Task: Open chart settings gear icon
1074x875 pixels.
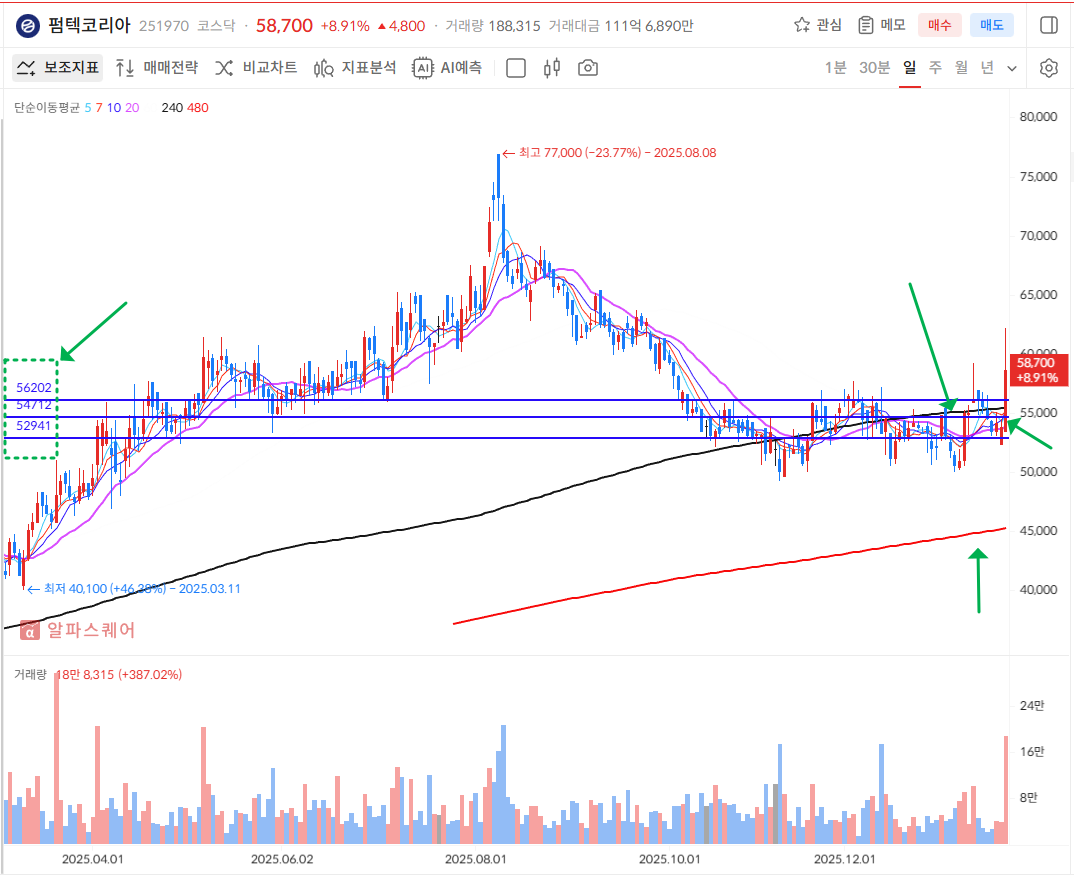Action: 1048,68
